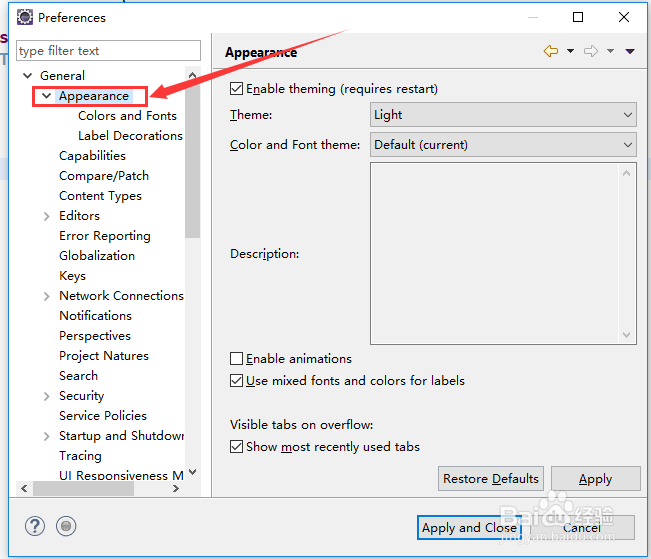Click the back navigation arrow icon
651x559 pixels.
pyautogui.click(x=551, y=51)
